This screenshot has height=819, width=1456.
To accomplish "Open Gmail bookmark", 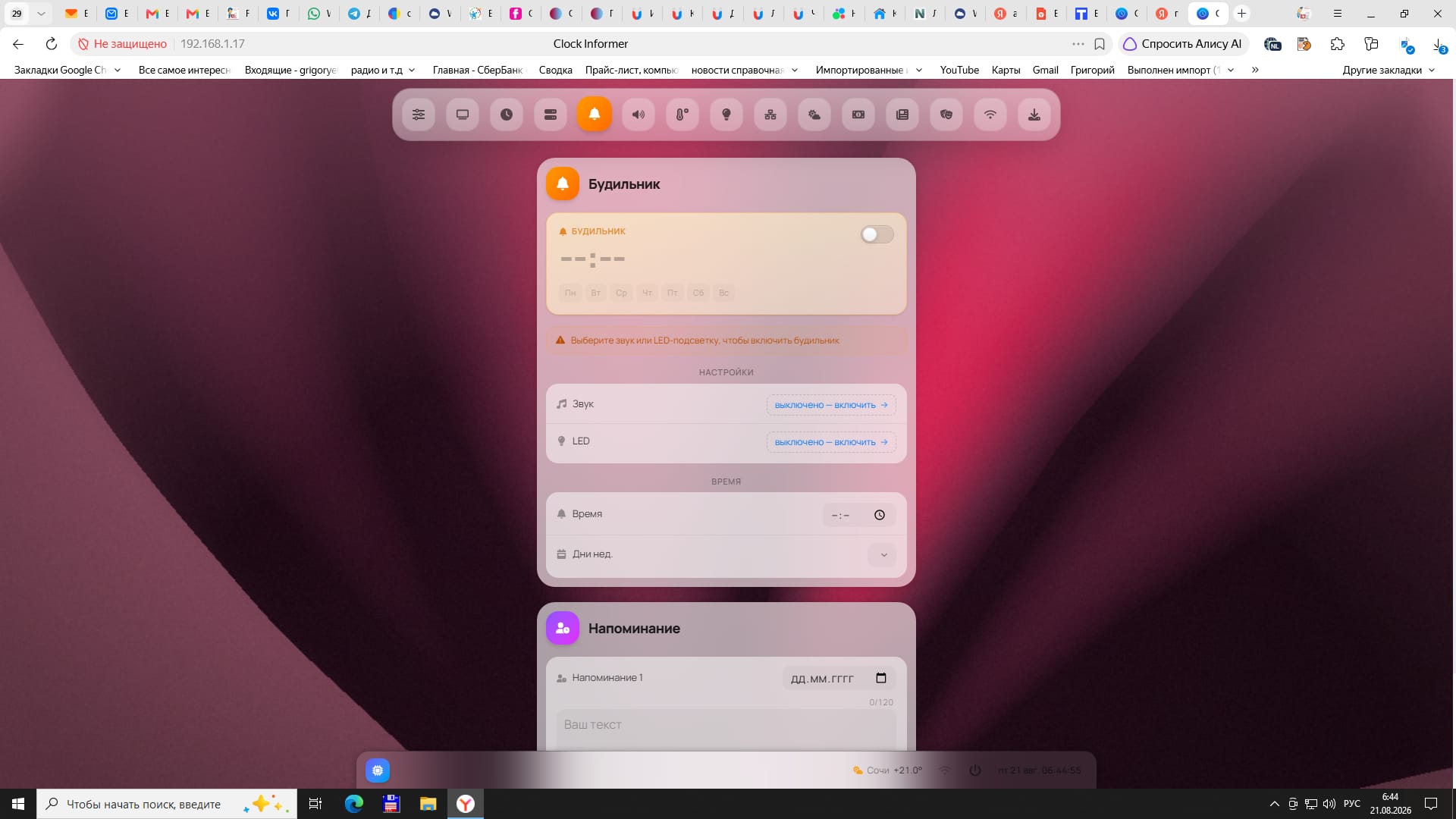I will coord(1045,70).
